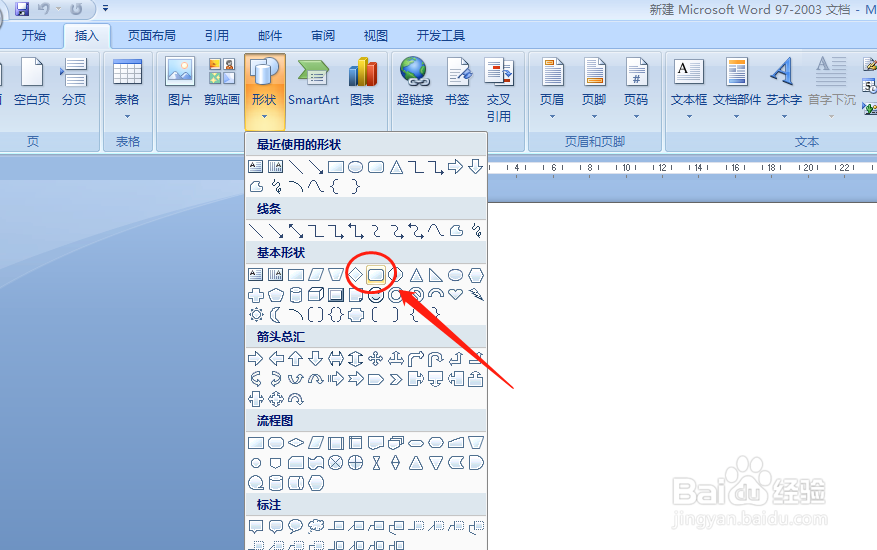The height and width of the screenshot is (550, 877).
Task: Insert a 超链接 hyperlink
Action: coord(415,82)
